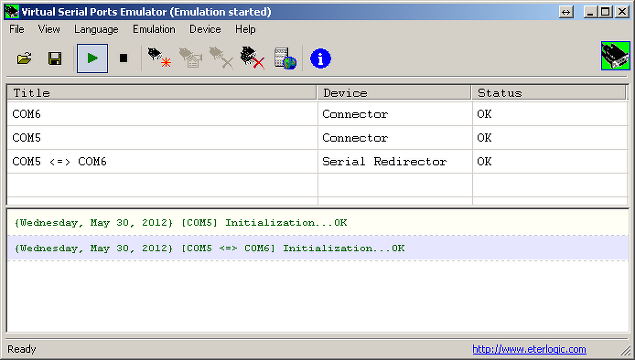The height and width of the screenshot is (360, 635).
Task: Open the View menu
Action: [x=49, y=30]
